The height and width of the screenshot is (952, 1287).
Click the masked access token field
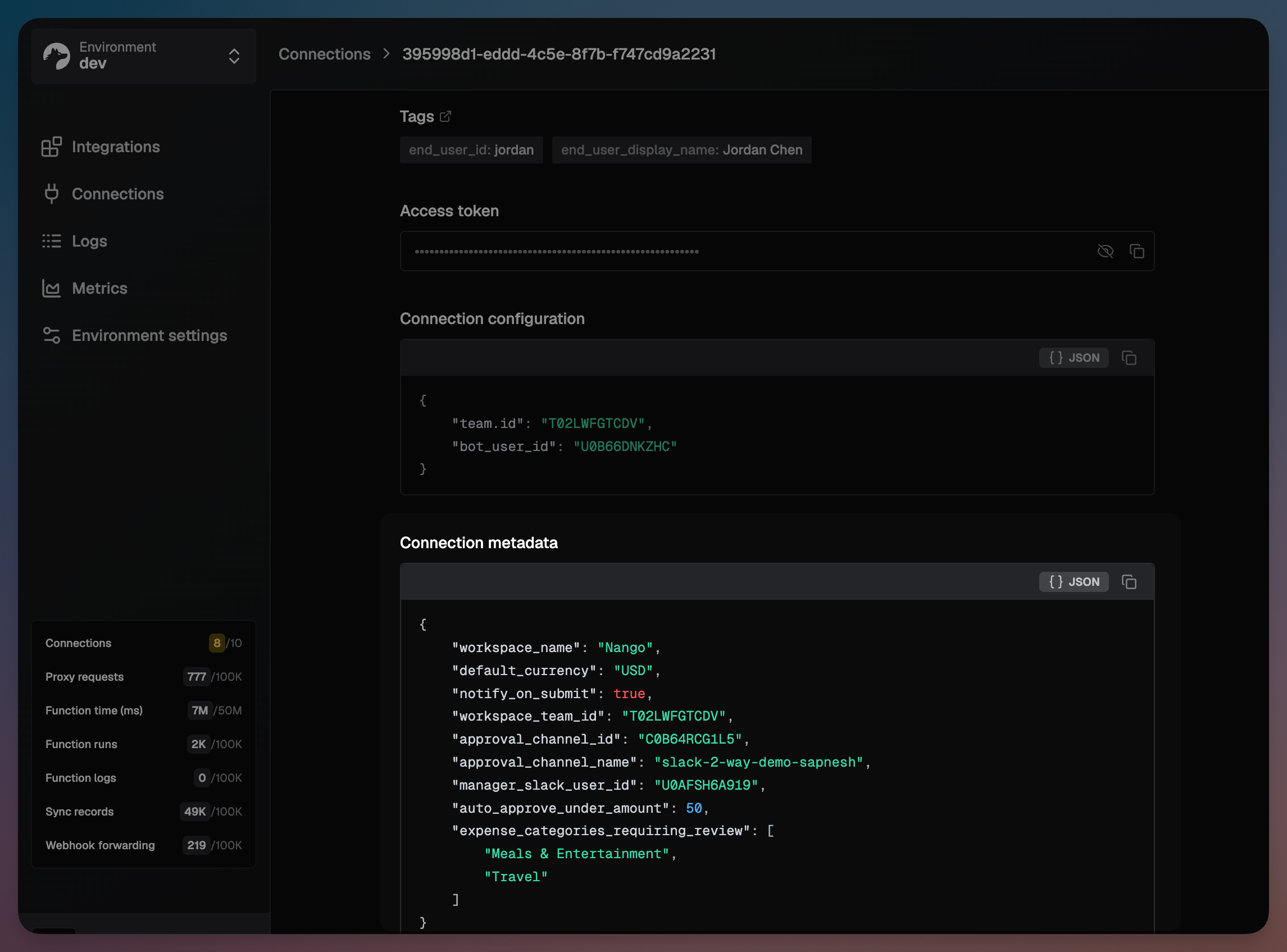(x=777, y=251)
